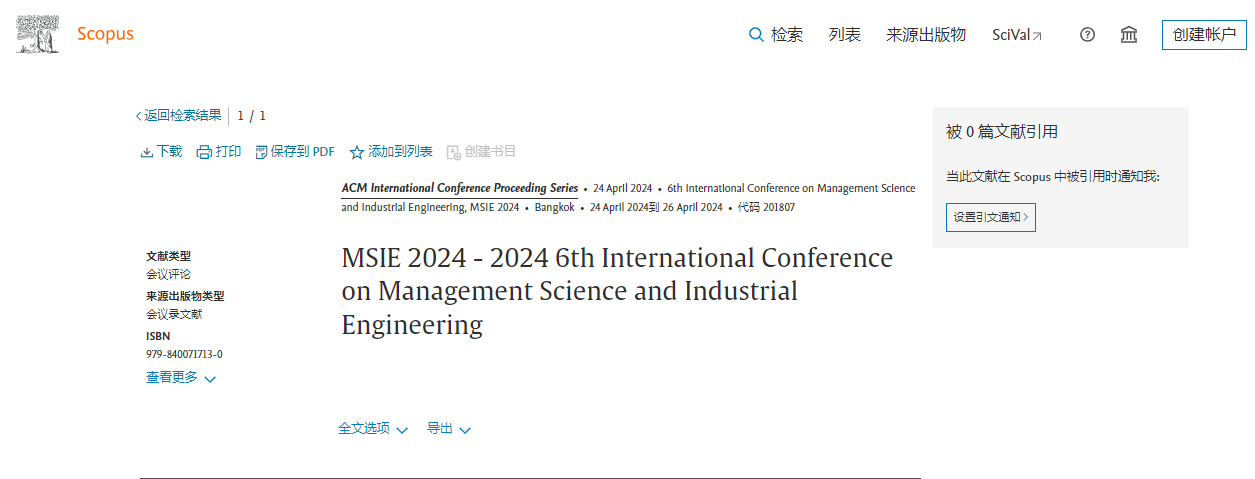Expand 查看更多 details
Viewport: 1255px width, 479px height.
[181, 378]
